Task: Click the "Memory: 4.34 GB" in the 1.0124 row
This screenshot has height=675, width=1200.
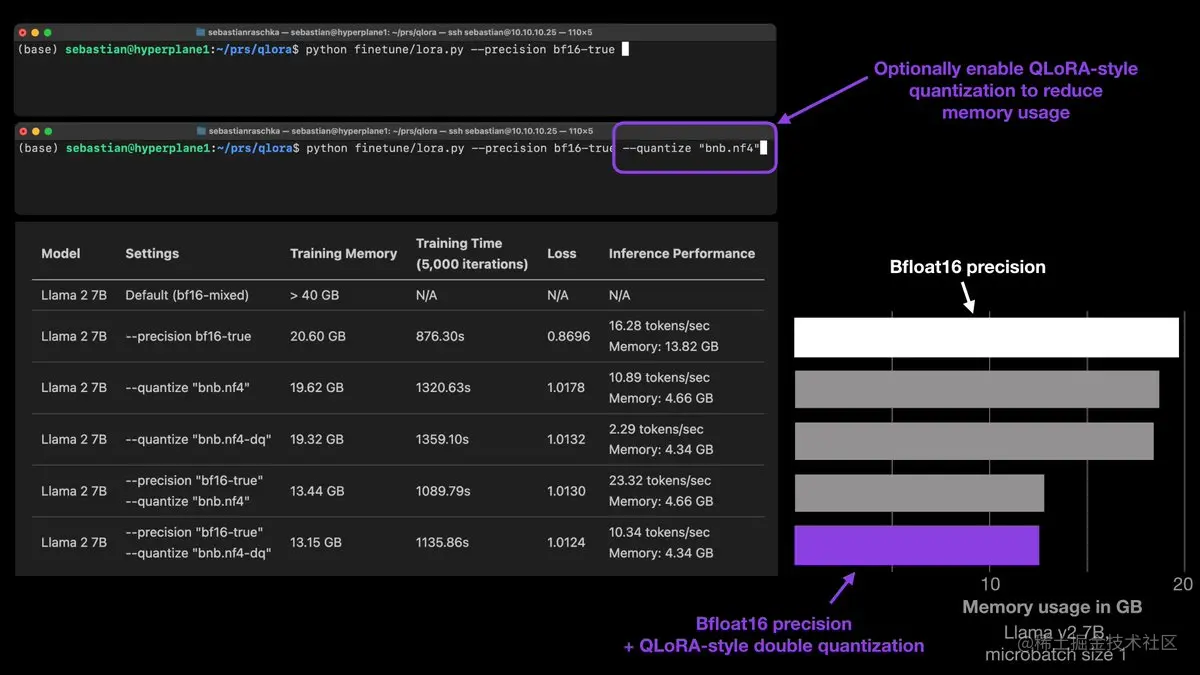Action: tap(661, 553)
